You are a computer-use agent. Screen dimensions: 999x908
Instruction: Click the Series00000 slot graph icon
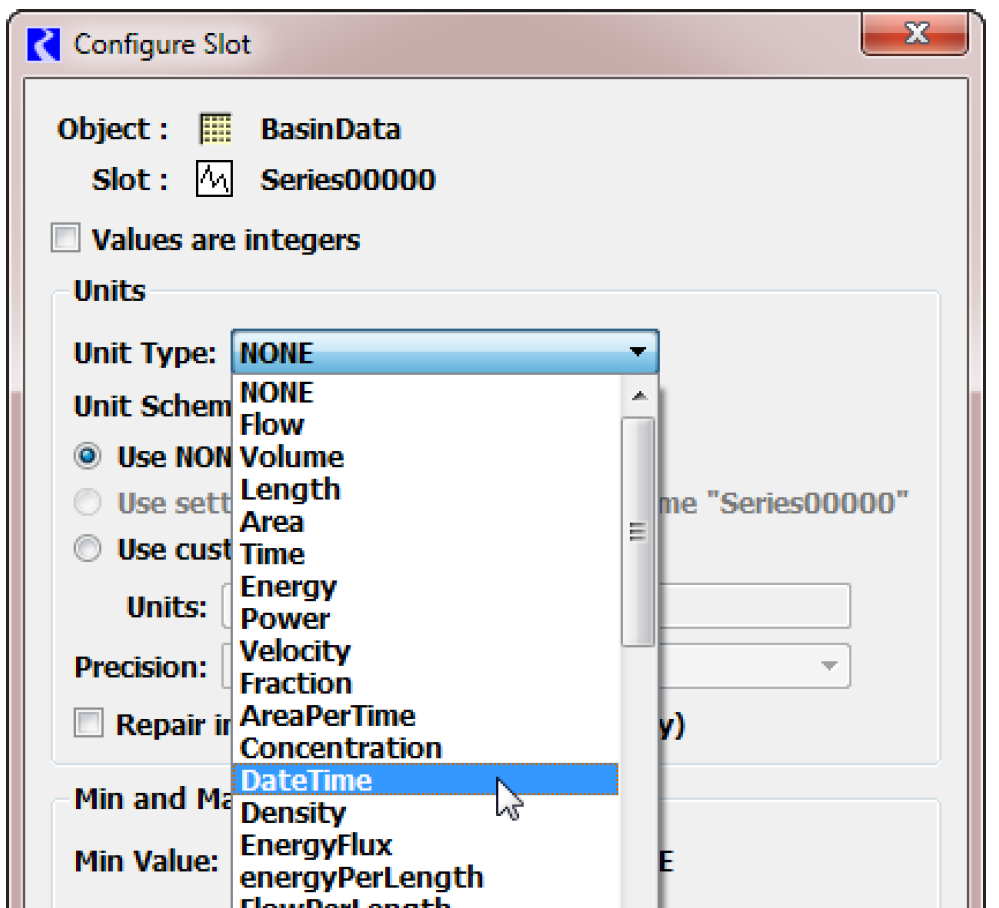click(x=214, y=180)
